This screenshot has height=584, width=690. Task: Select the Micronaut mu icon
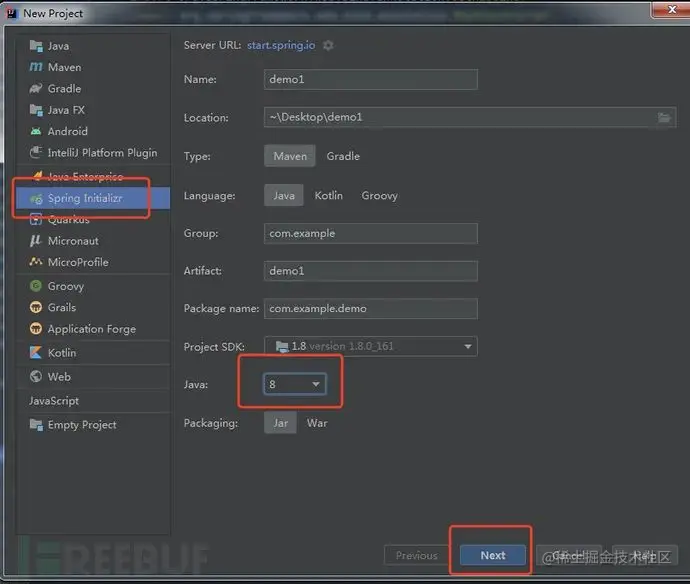point(36,241)
